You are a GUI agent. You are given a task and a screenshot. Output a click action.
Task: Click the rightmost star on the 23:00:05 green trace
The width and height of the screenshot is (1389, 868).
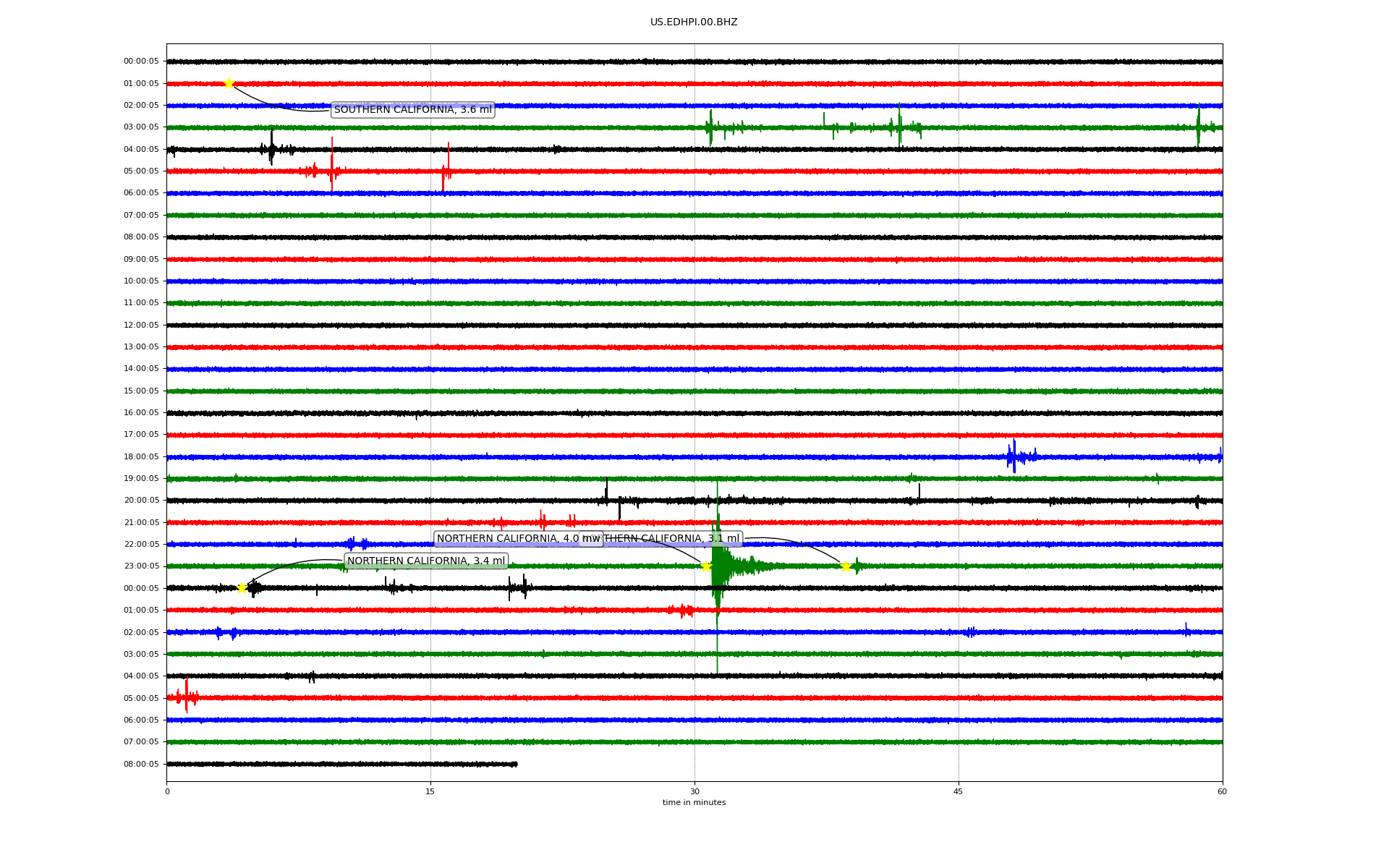(x=845, y=566)
